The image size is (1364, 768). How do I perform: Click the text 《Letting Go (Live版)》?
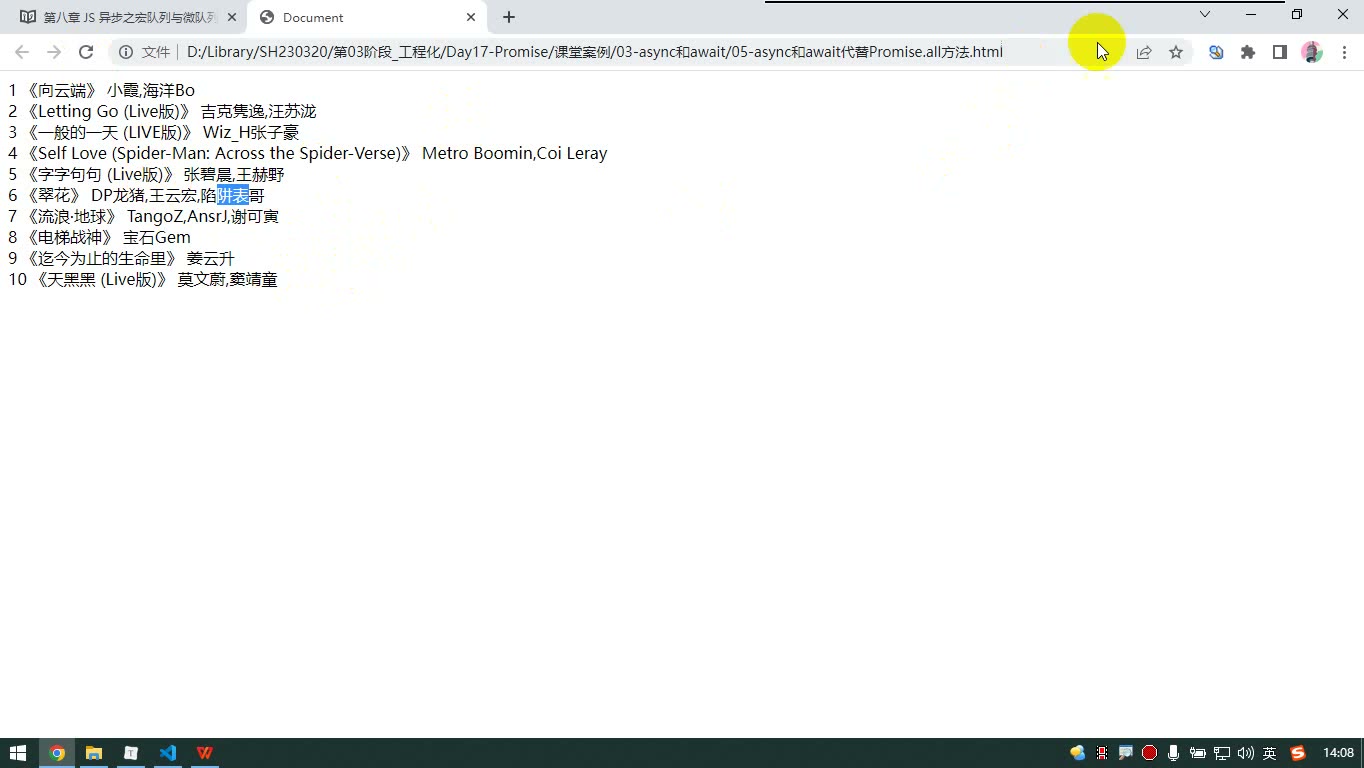point(107,111)
